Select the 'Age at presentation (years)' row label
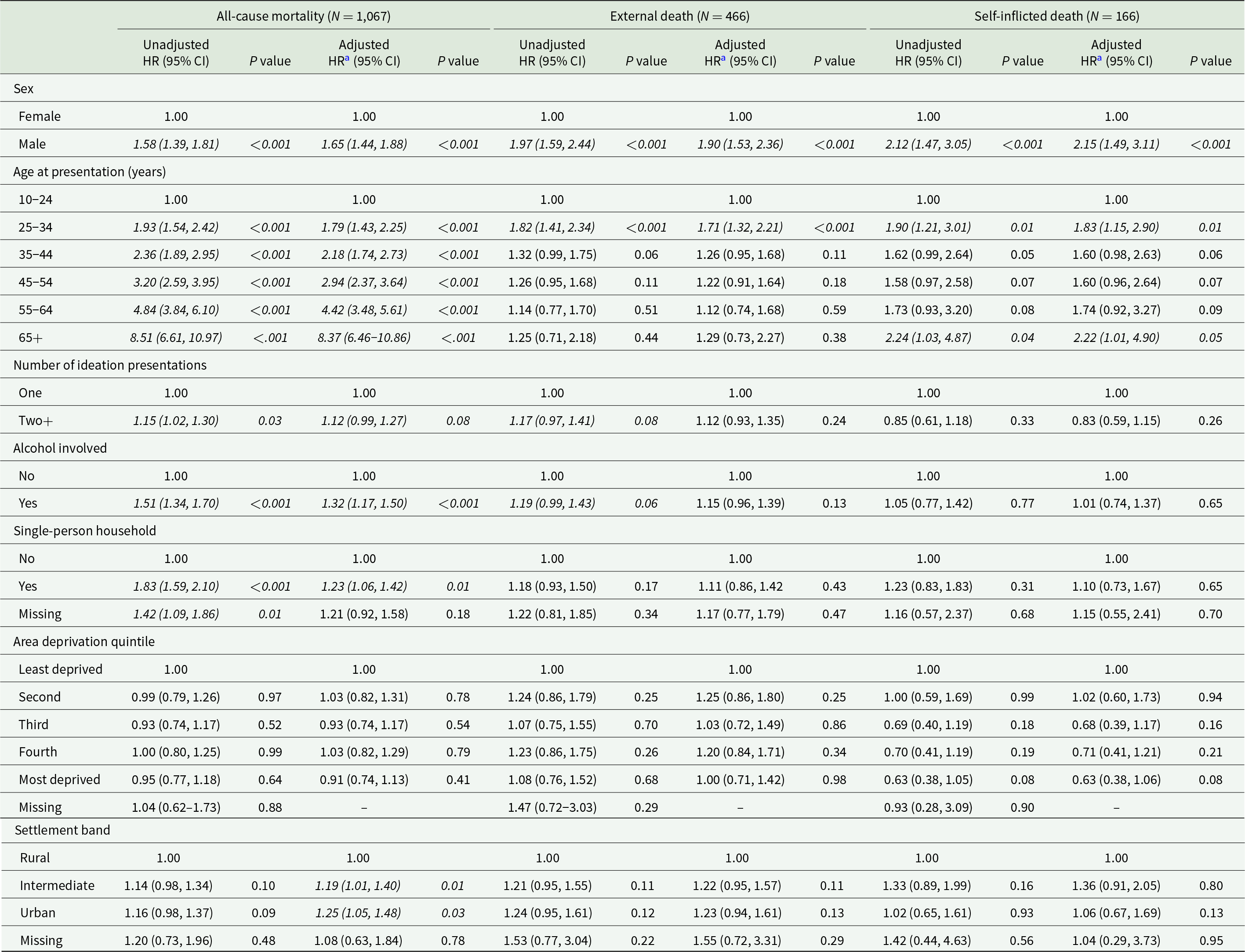This screenshot has width=1245, height=952. tap(90, 172)
